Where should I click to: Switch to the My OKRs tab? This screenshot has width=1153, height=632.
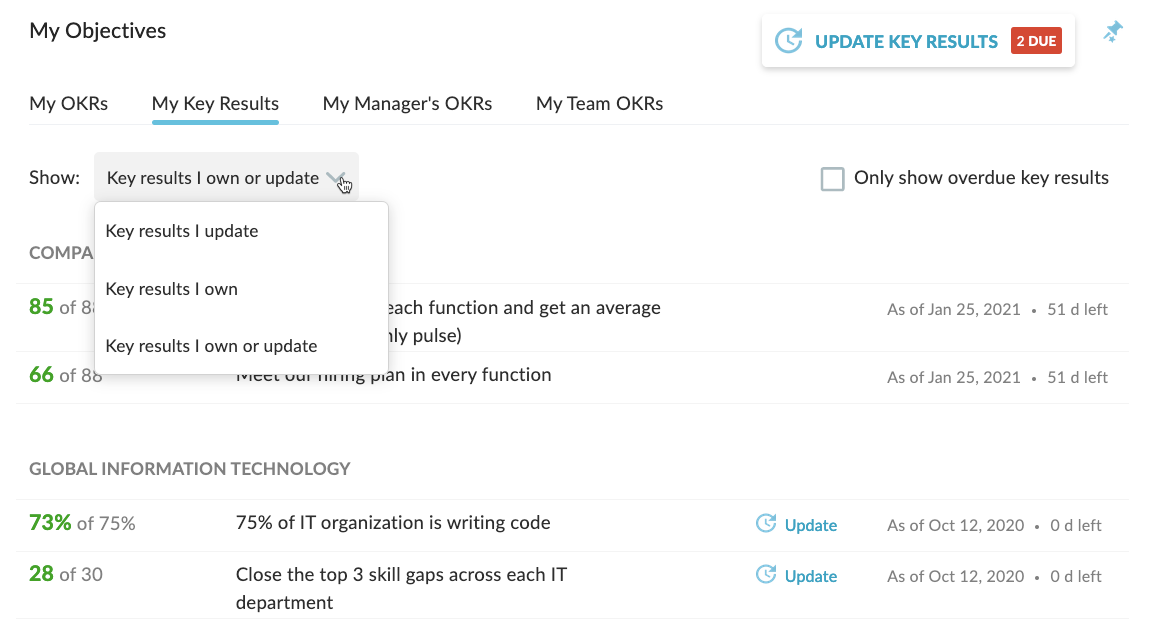tap(68, 104)
